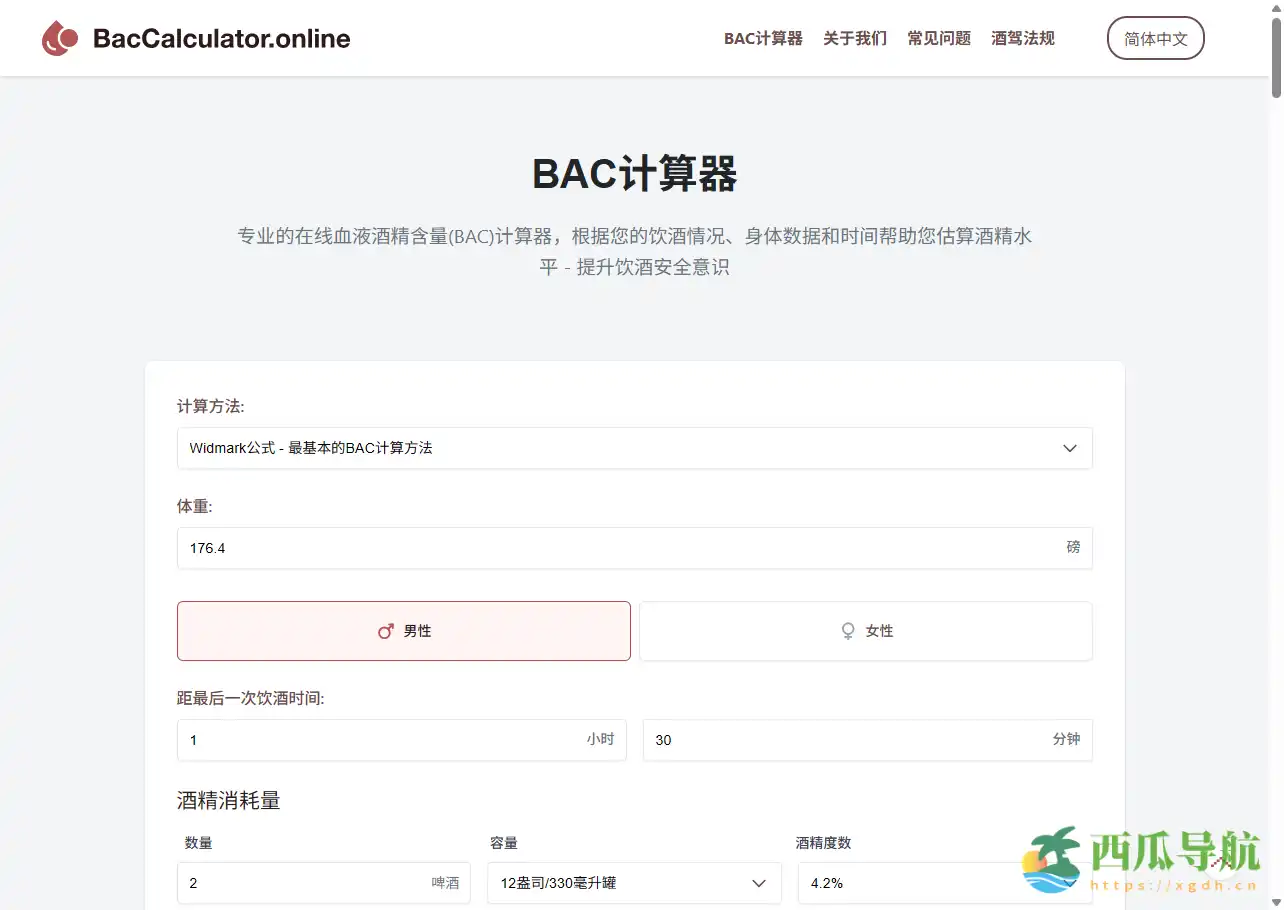Open the 酒驾法规 page
Screen dimensions: 1284x910
point(1022,38)
